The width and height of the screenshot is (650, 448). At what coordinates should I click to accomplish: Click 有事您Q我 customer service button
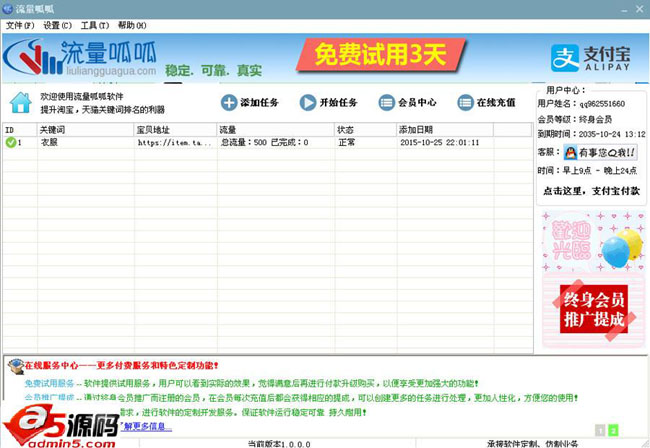coord(600,153)
